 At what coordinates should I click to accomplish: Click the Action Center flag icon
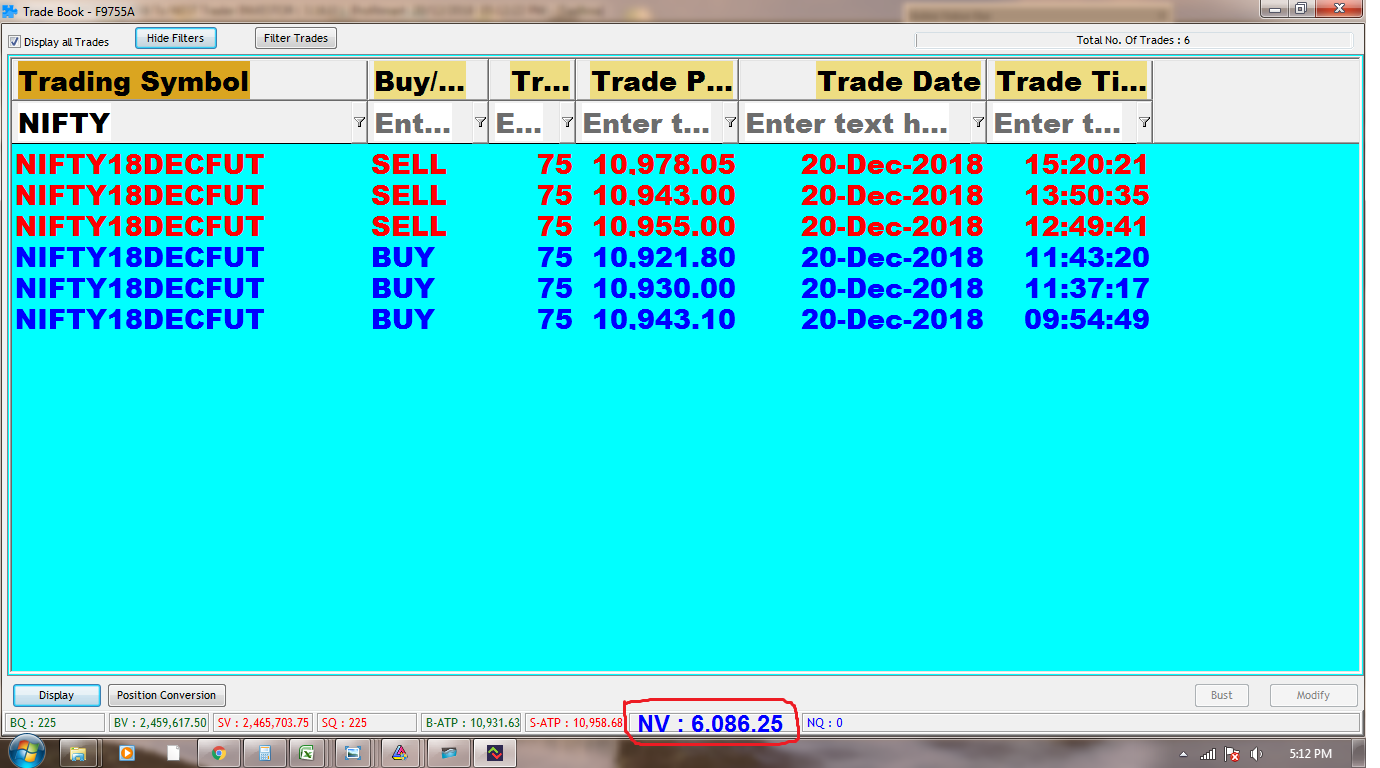coord(1232,754)
